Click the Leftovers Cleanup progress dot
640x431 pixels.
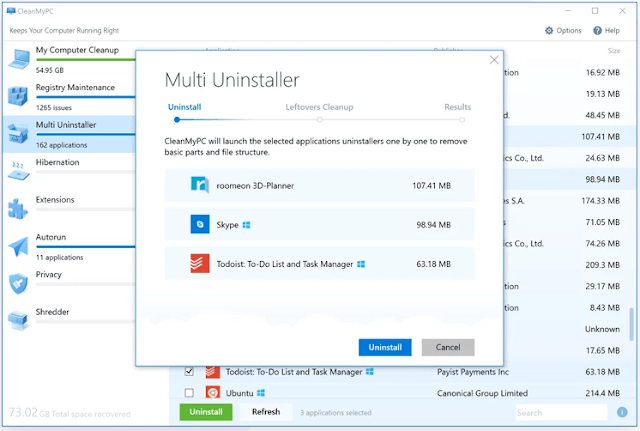tap(320, 120)
